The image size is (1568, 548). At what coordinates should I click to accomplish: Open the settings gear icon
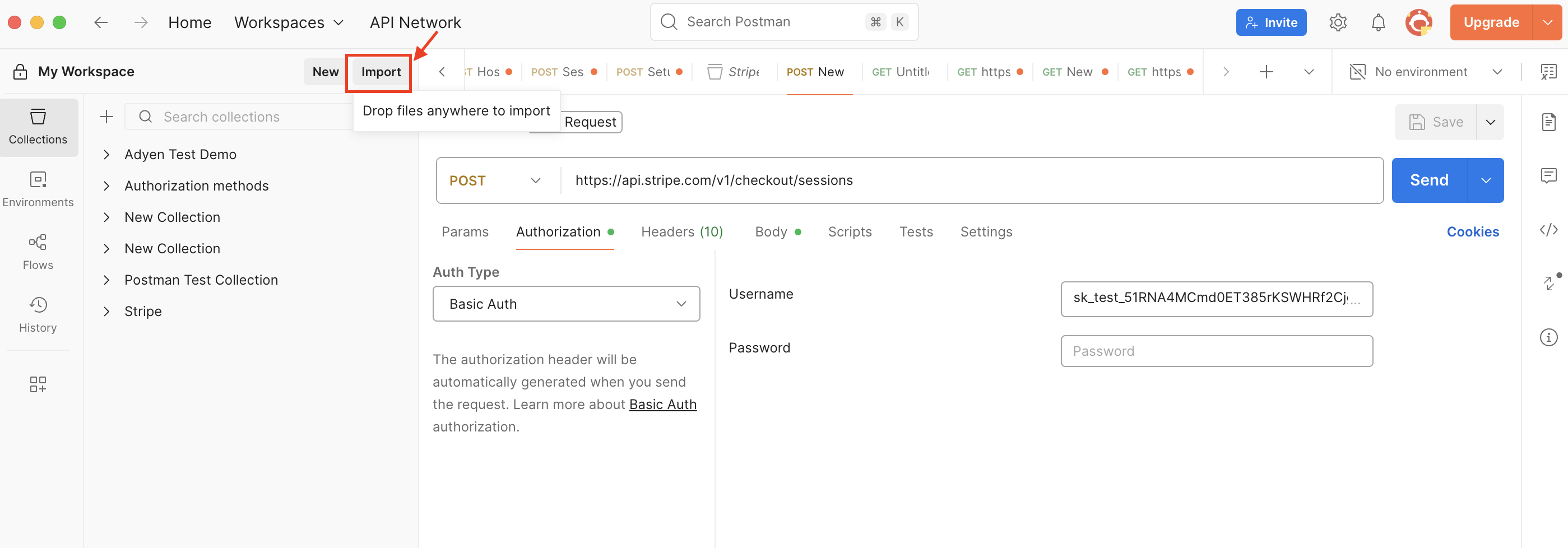1338,22
